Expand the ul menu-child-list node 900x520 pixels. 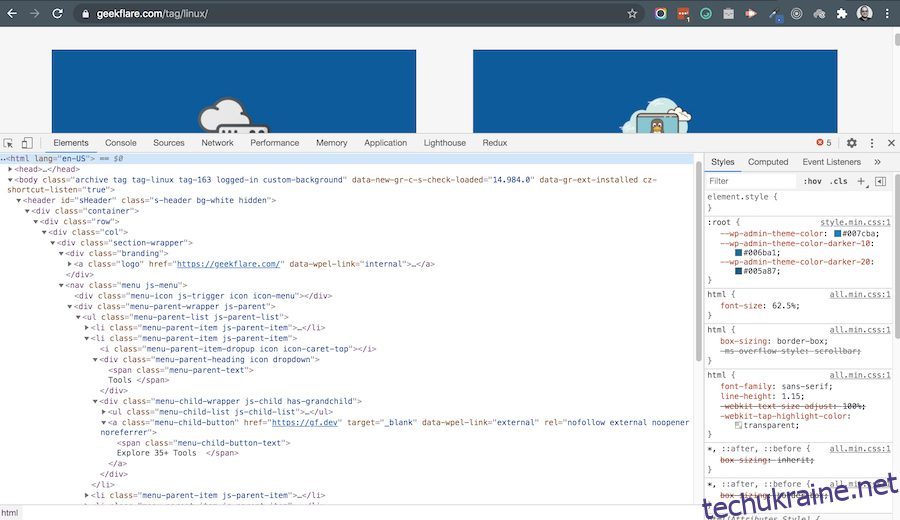click(104, 412)
